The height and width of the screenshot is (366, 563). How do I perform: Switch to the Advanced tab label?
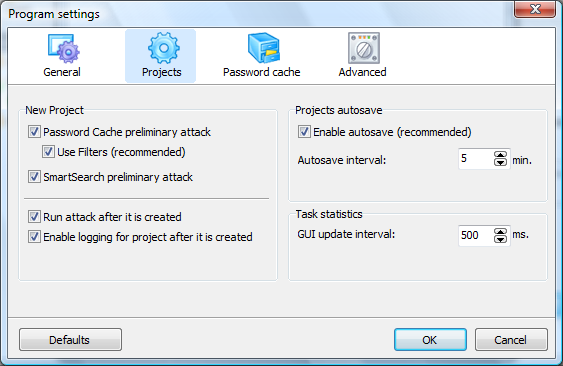tap(362, 72)
